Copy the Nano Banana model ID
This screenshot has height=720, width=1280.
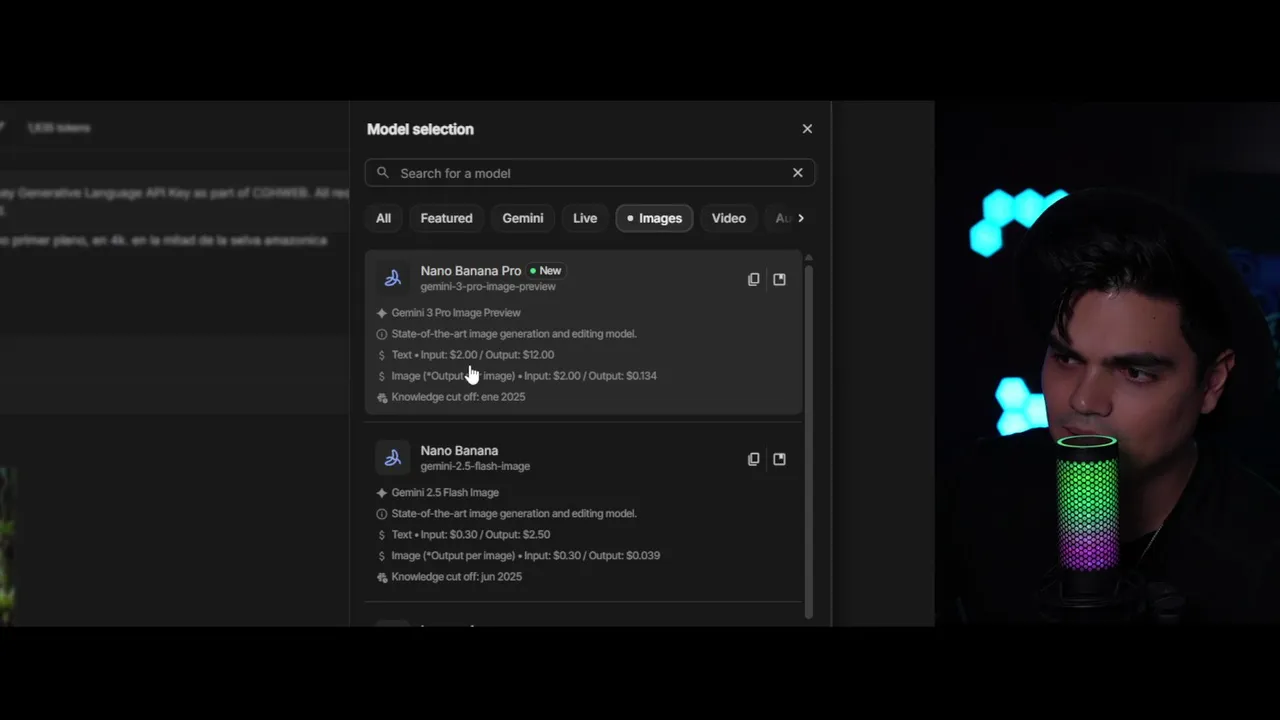(754, 459)
